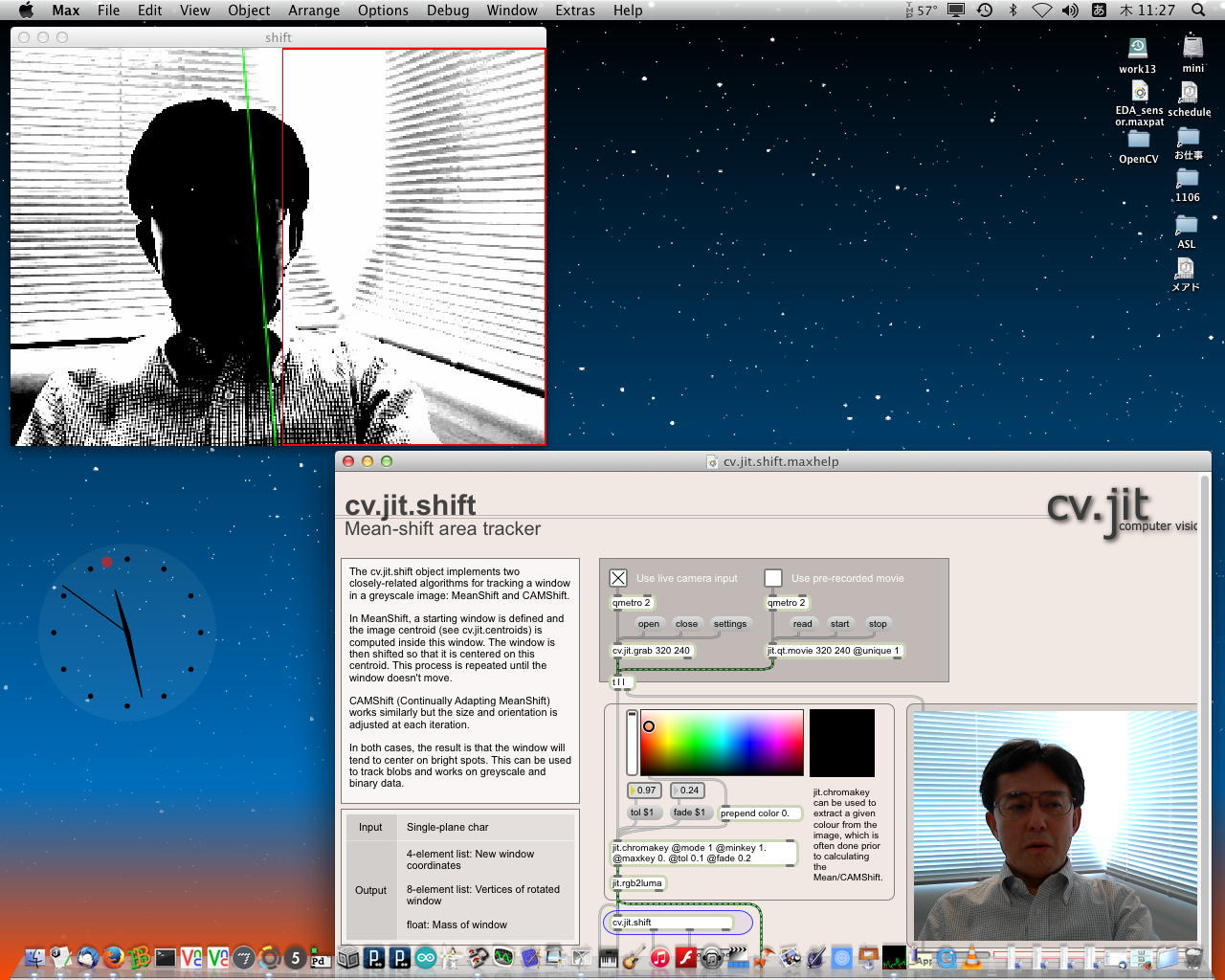Launch Terminal from the dock
Screen dimensions: 1225x980
[x=166, y=957]
